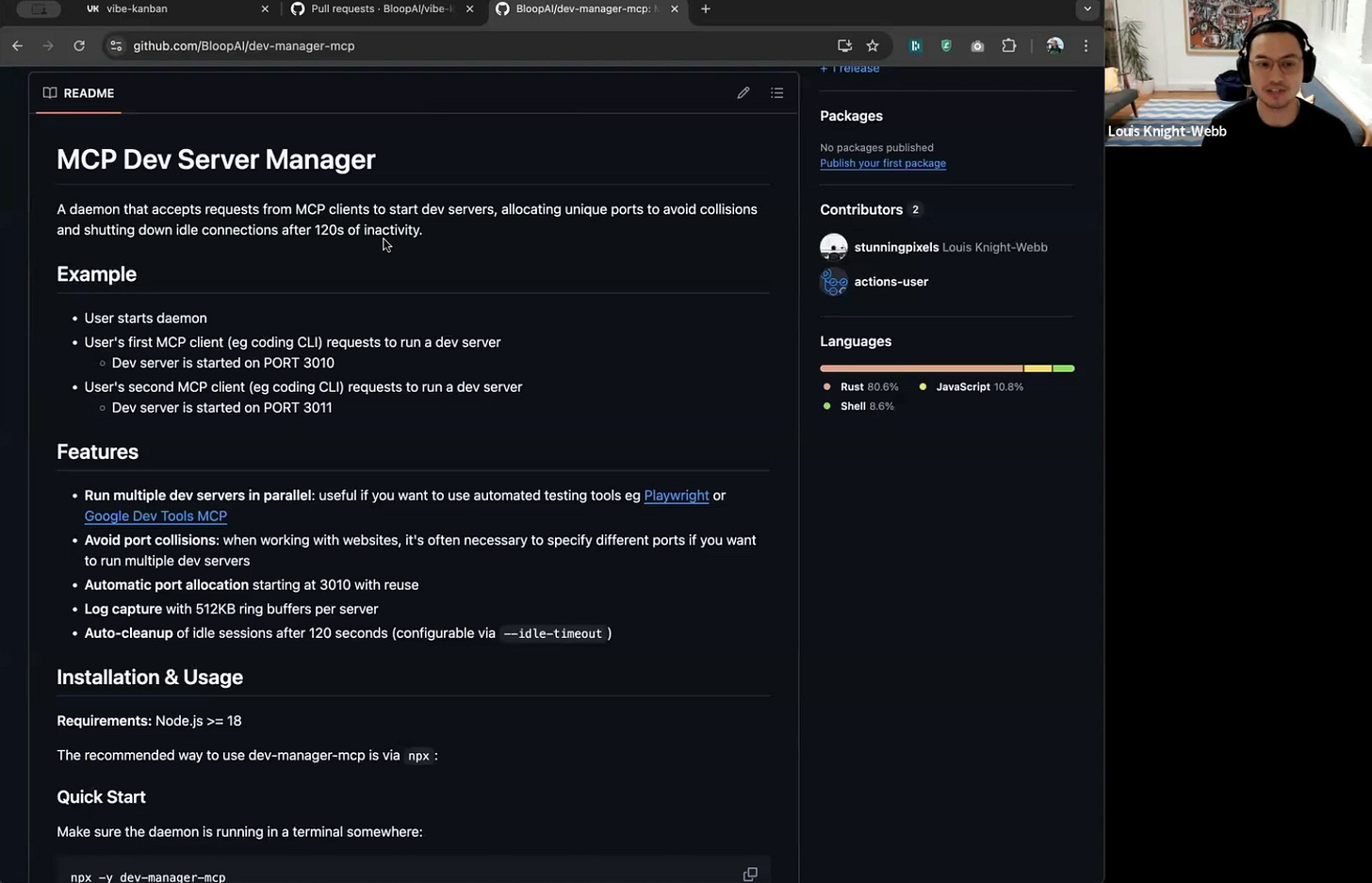Click 'Dev server is started on PORT 3011'
The image size is (1372, 883).
coord(221,407)
